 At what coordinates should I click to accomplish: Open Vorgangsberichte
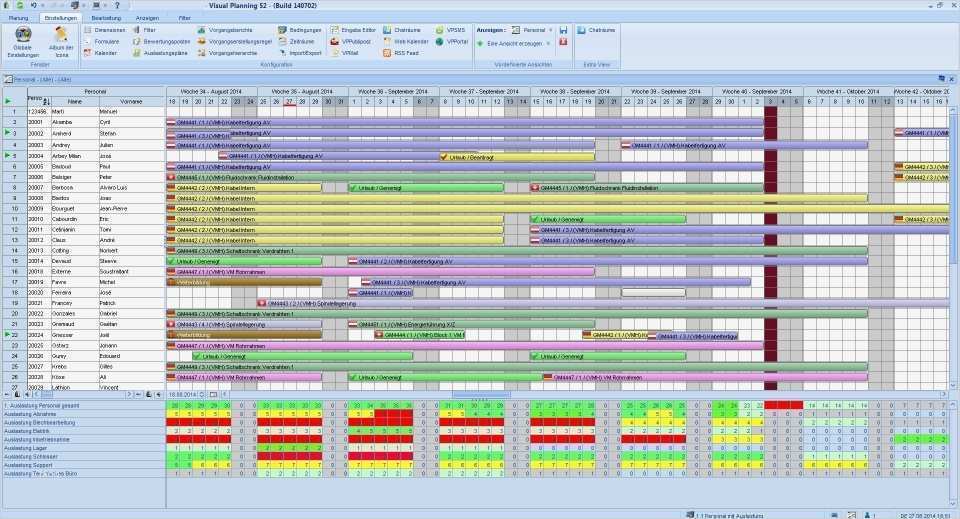point(225,30)
